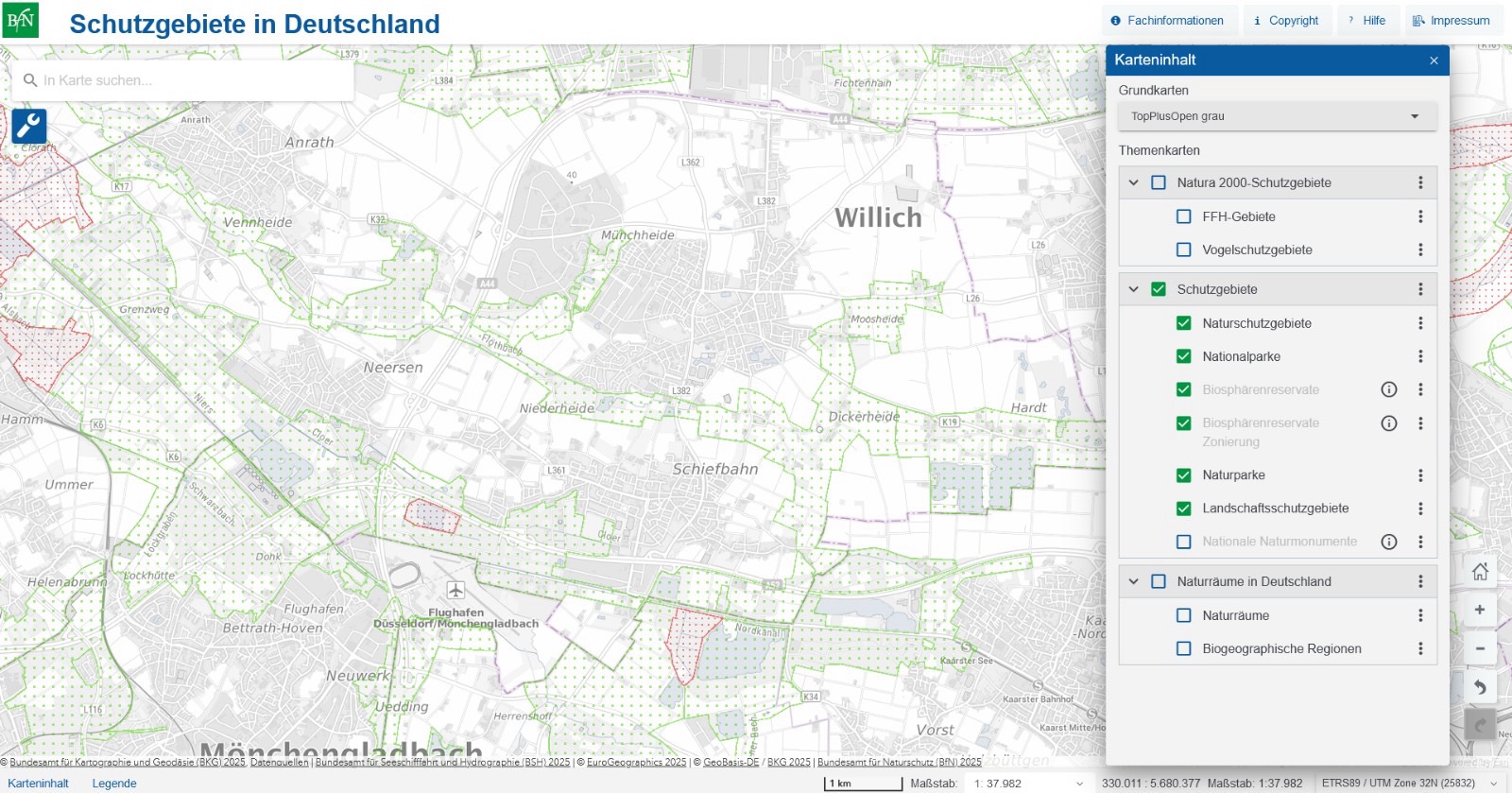Open info icon for Biosphärenreservate layer
Screen dimensions: 1512x793
point(1388,389)
